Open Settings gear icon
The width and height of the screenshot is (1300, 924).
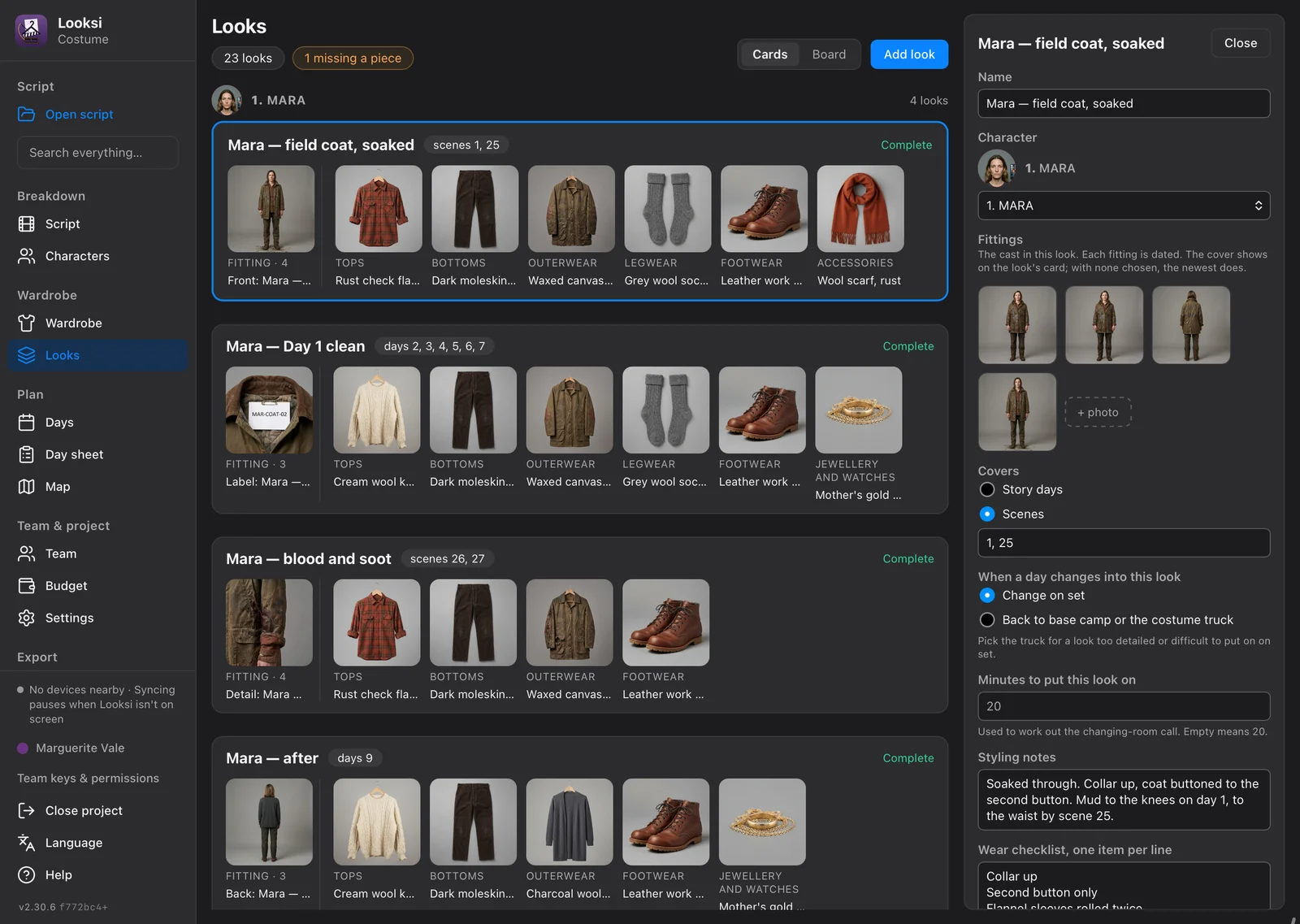(27, 618)
